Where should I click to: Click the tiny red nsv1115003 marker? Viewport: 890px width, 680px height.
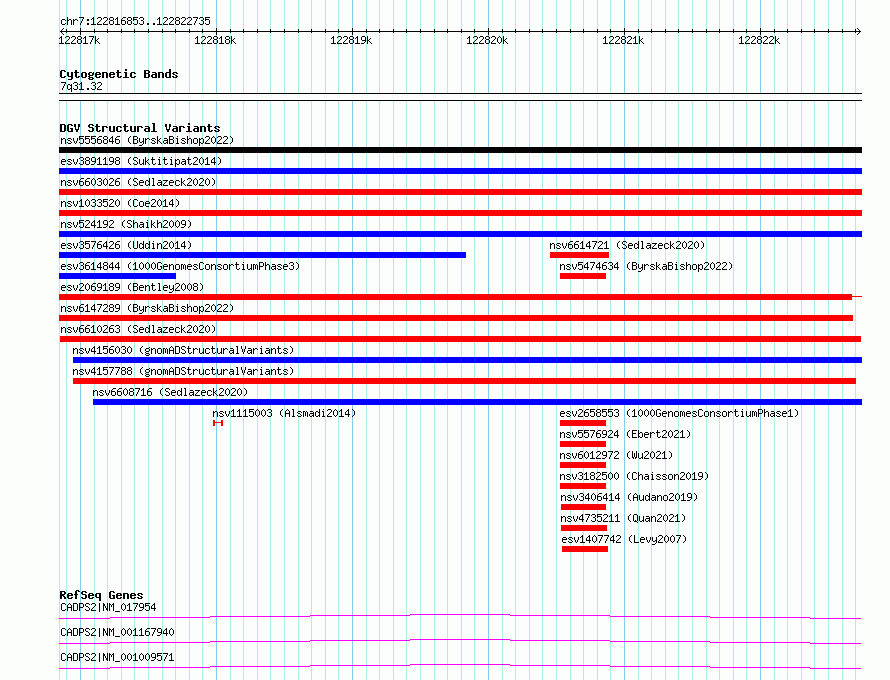(x=218, y=423)
